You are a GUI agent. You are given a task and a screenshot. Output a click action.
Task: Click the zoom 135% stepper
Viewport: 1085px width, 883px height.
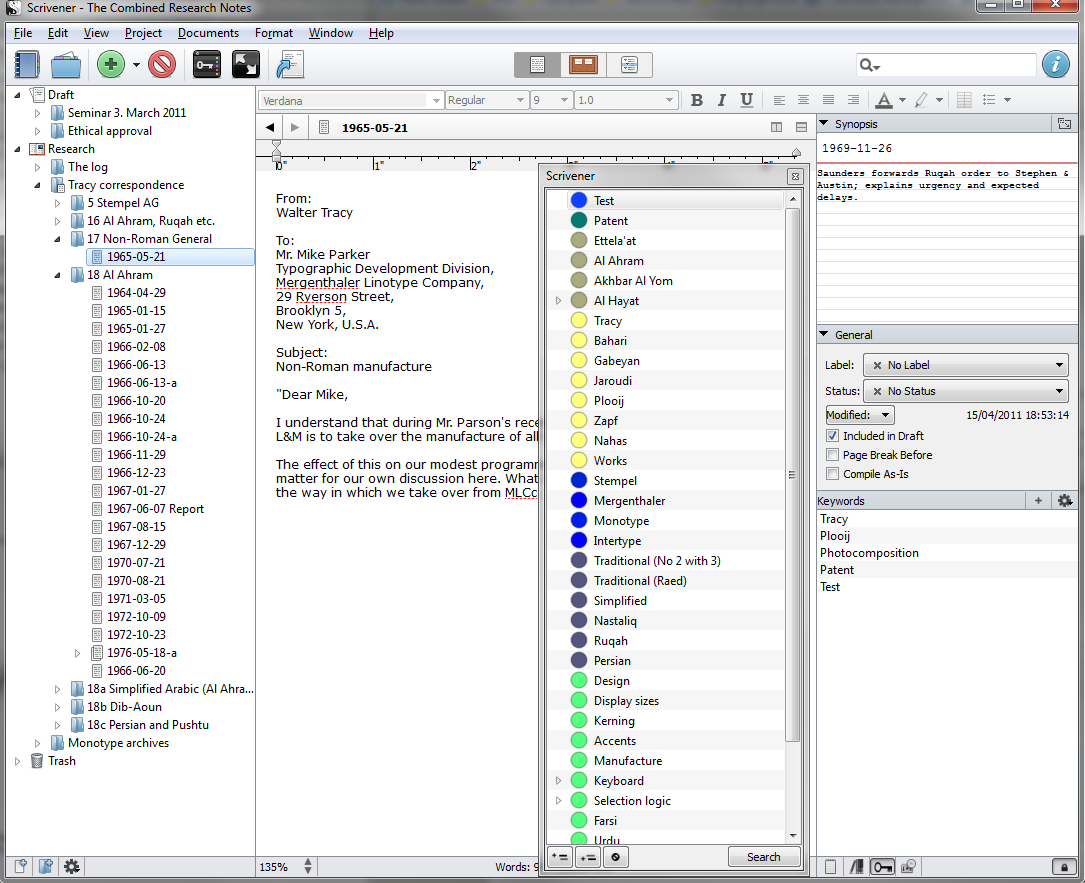(x=308, y=866)
